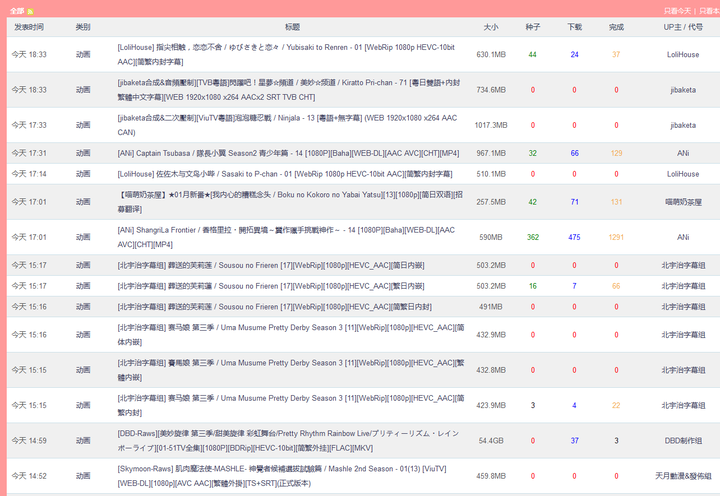This screenshot has height=496, width=720.
Task: Sort by 发表时间 column header
Action: click(x=29, y=27)
